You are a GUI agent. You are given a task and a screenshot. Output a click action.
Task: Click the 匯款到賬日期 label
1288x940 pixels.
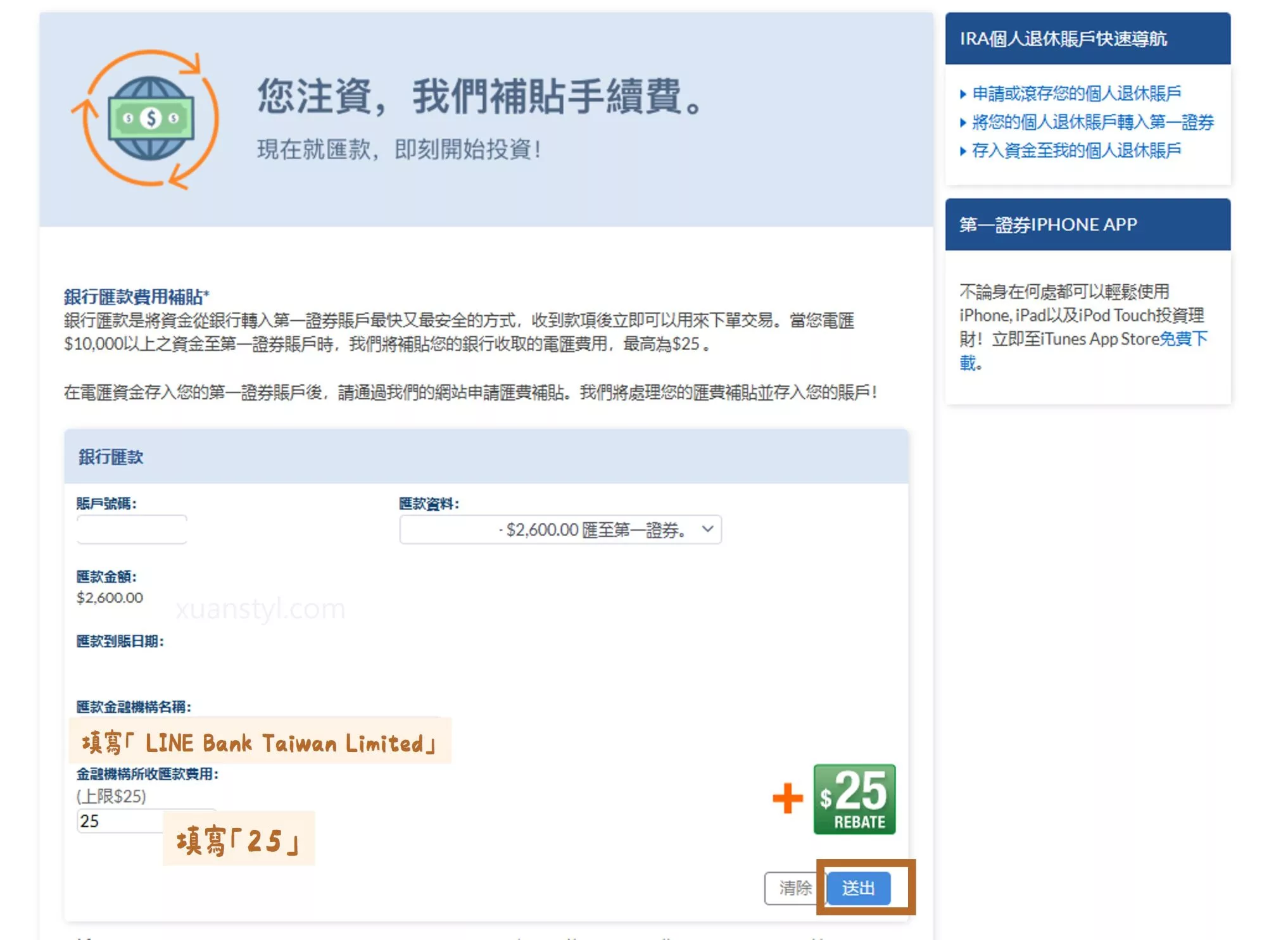[120, 641]
